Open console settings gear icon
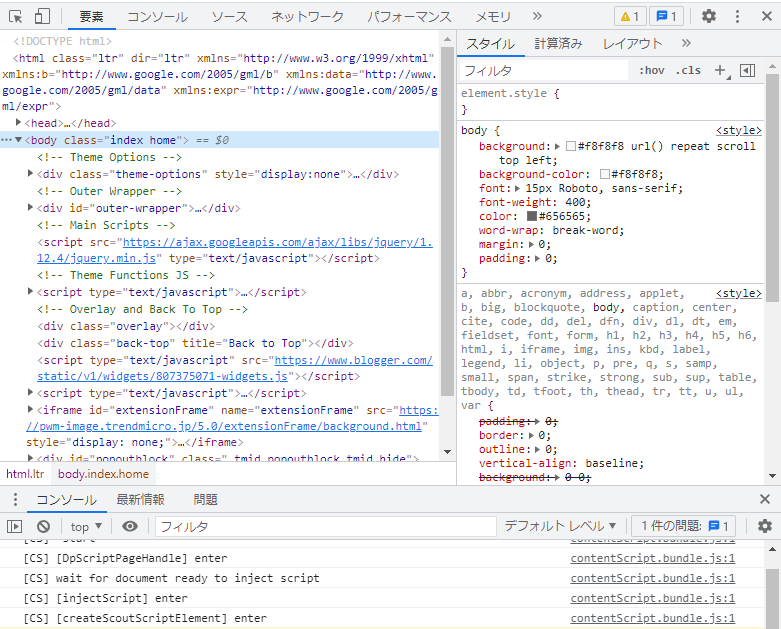781x629 pixels. coord(765,526)
